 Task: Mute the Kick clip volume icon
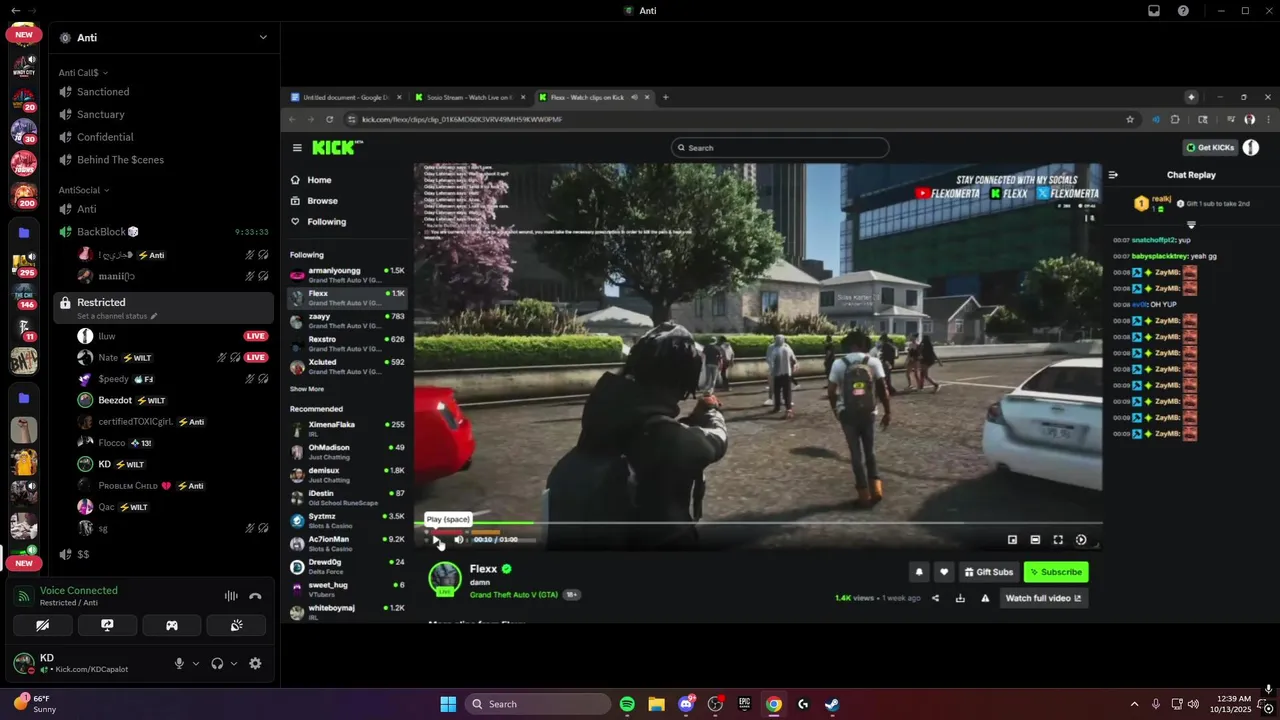[x=459, y=540]
